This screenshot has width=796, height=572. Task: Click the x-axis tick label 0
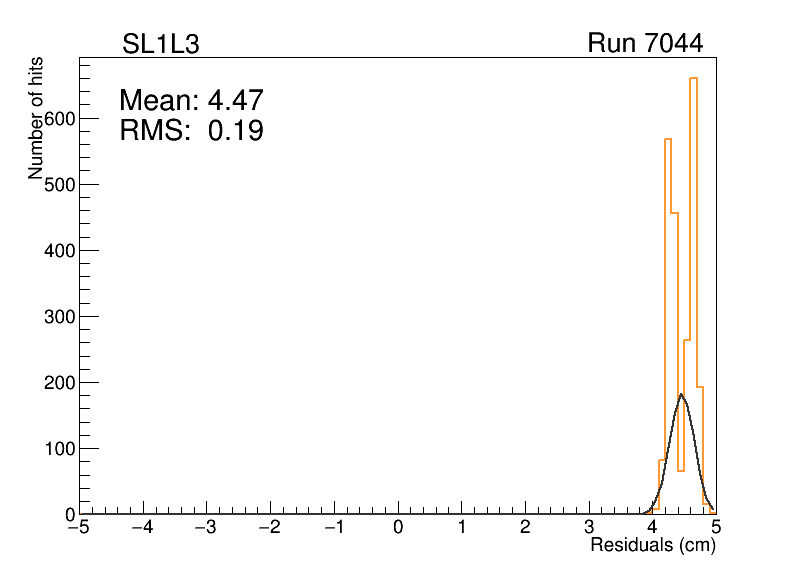(398, 528)
